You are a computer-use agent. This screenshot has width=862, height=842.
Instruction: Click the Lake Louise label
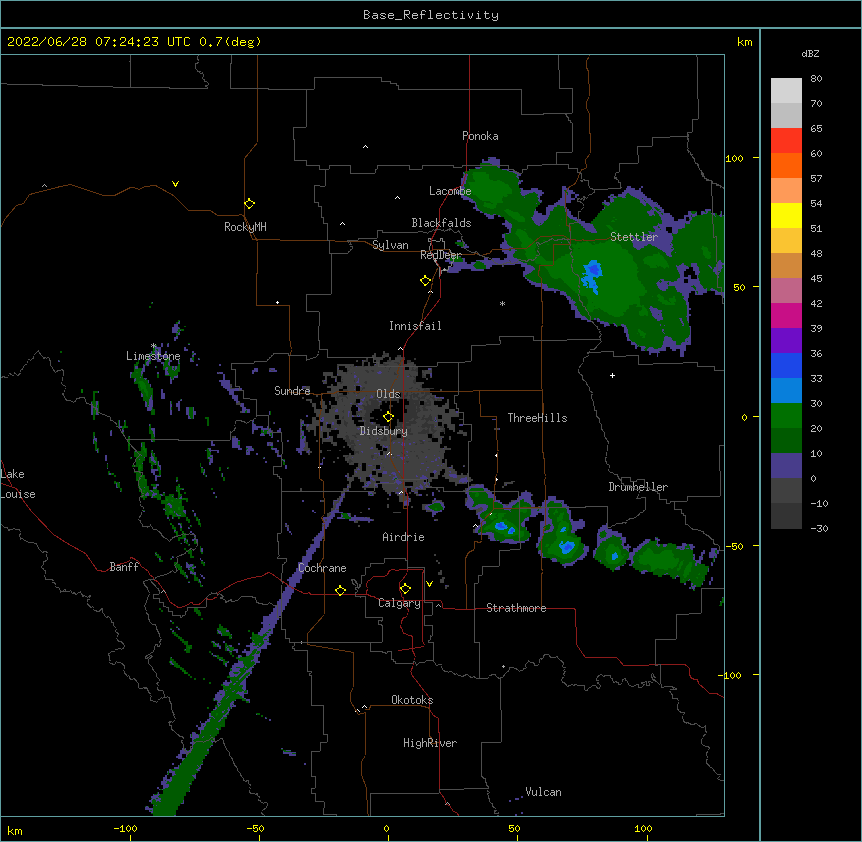[18, 484]
